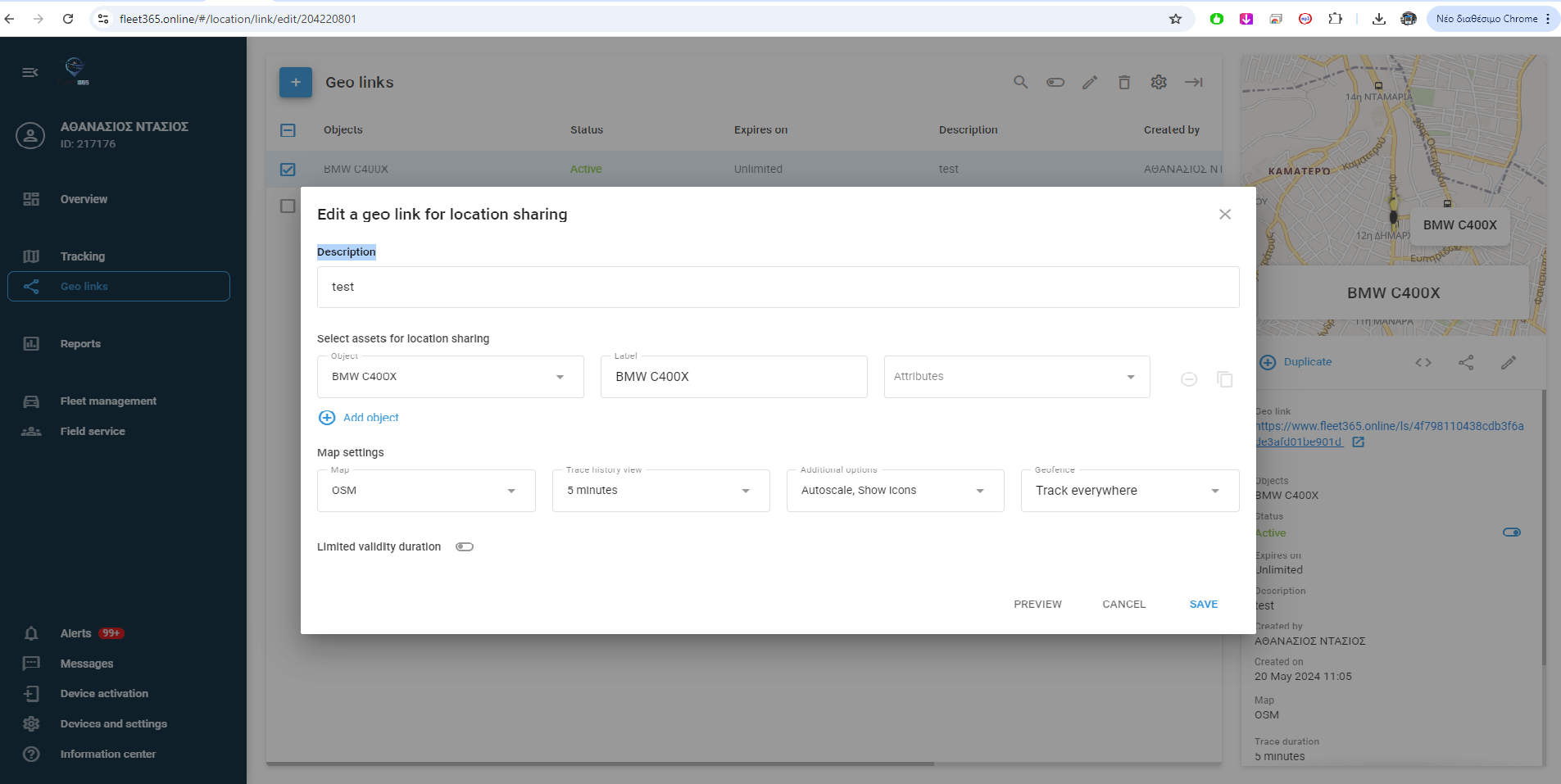1561x784 pixels.
Task: Sort by Expires on column header
Action: click(760, 130)
